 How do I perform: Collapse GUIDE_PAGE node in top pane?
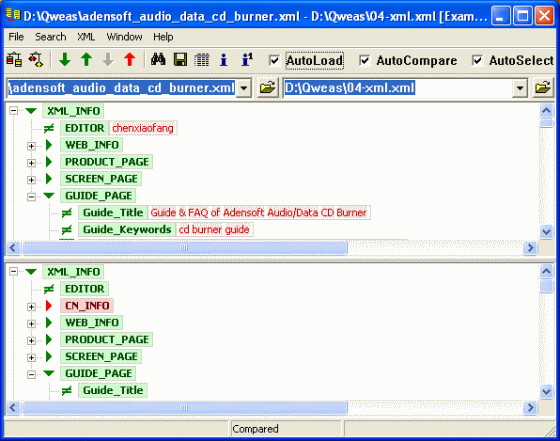coord(31,196)
